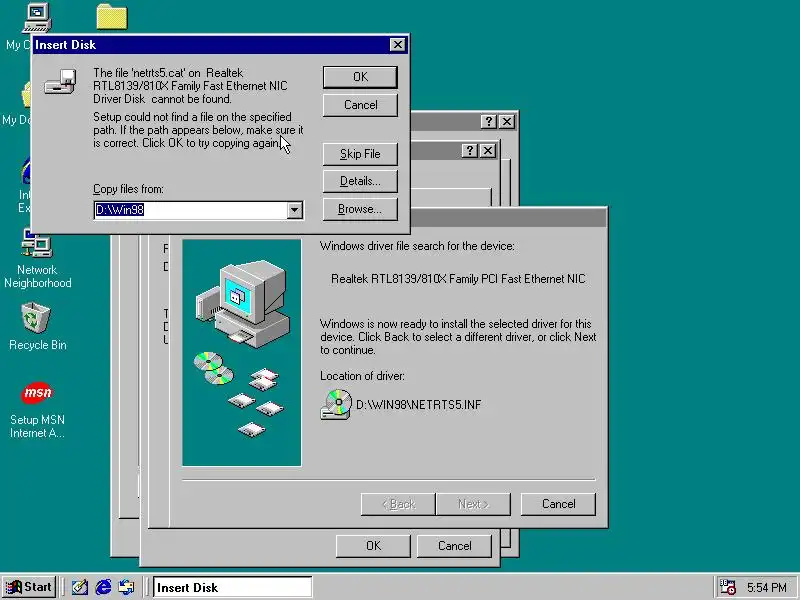Click the Task Scheduler tray icon
Viewport: 800px width, 600px height.
click(x=727, y=587)
